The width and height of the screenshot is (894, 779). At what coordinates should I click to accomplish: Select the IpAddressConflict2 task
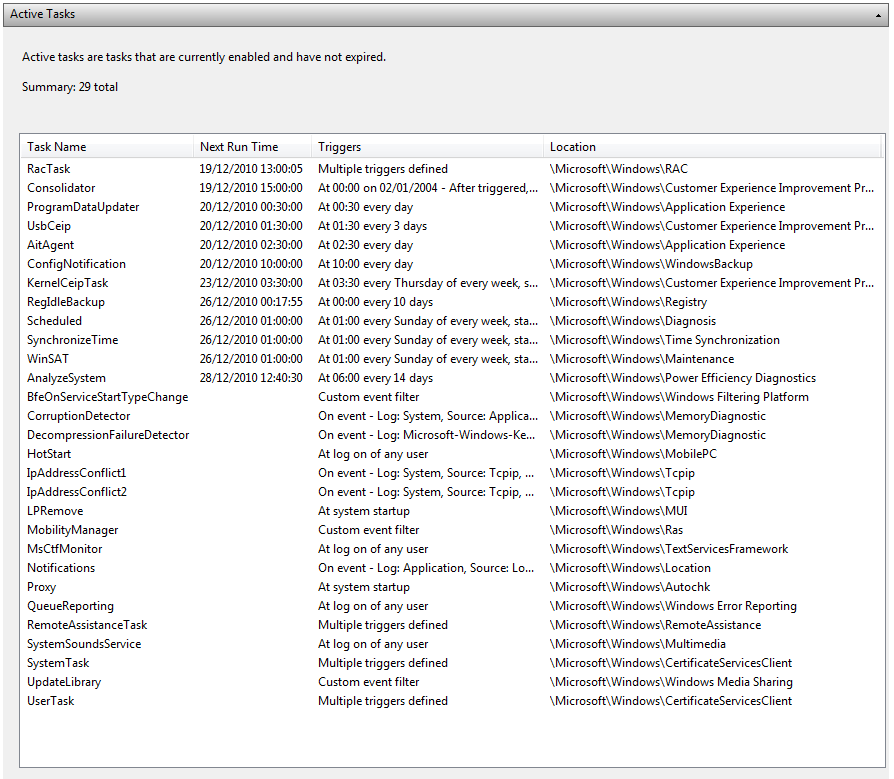(x=452, y=492)
